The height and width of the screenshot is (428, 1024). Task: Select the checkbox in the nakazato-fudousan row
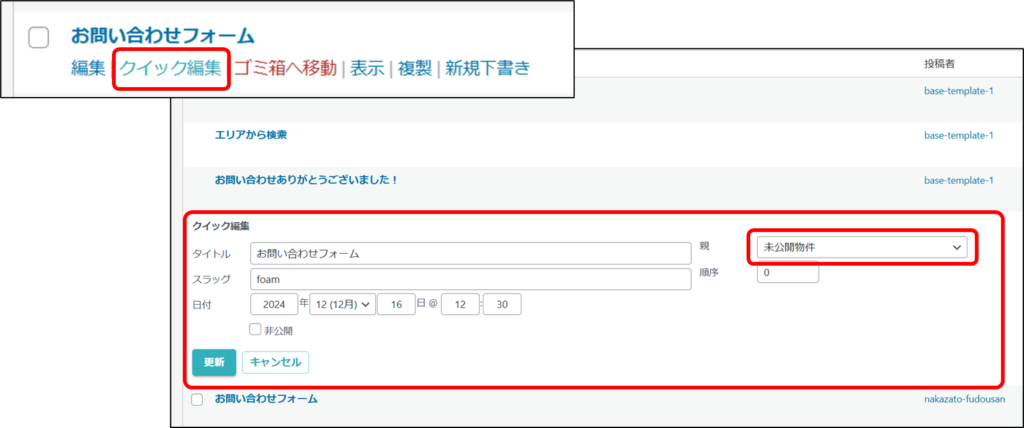[197, 399]
